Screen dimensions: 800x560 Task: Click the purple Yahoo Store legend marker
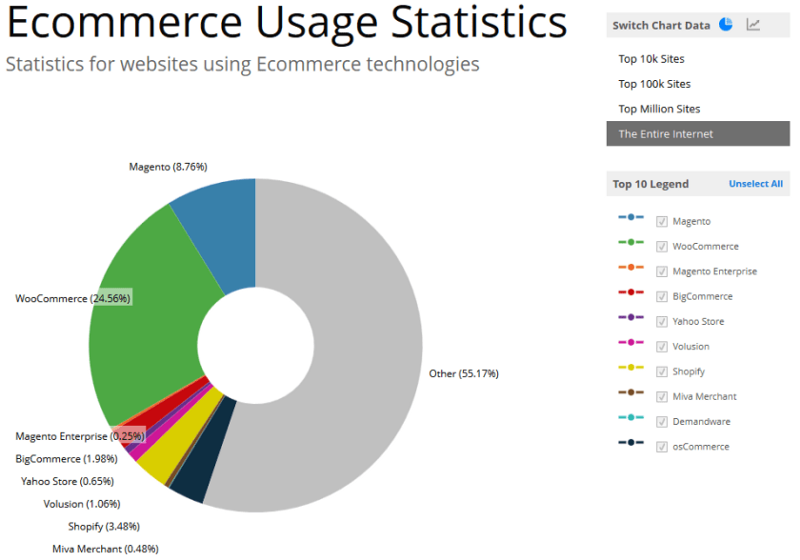[631, 317]
